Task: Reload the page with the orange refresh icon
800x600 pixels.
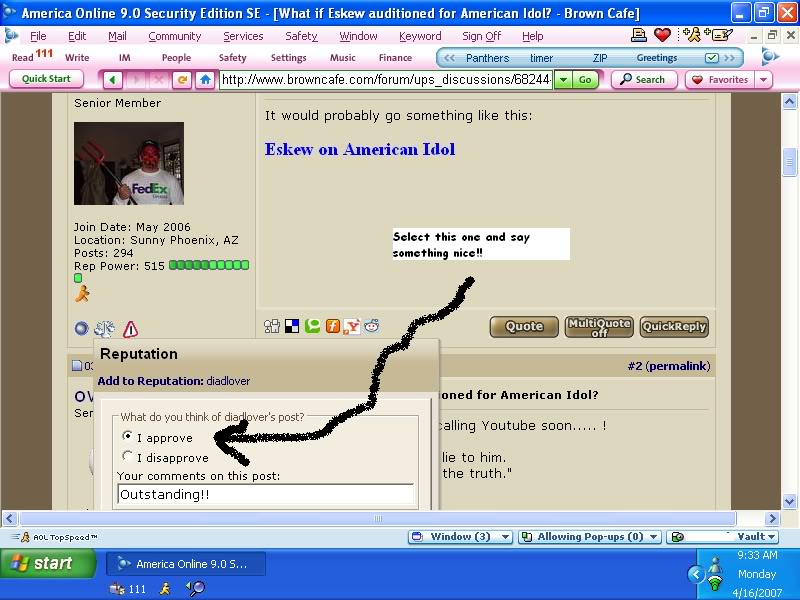Action: (182, 80)
